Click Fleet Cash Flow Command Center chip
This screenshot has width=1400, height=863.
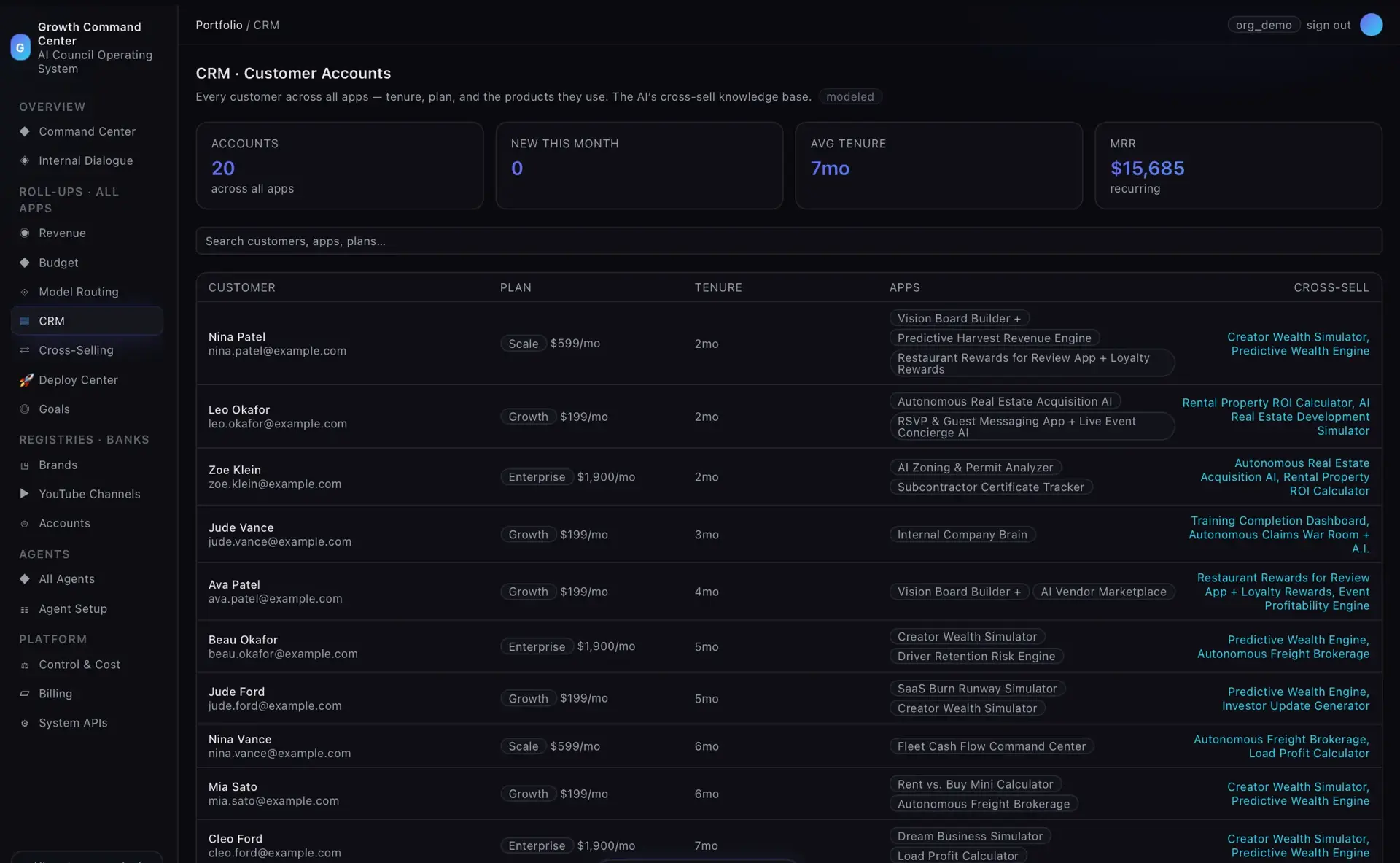(x=991, y=746)
